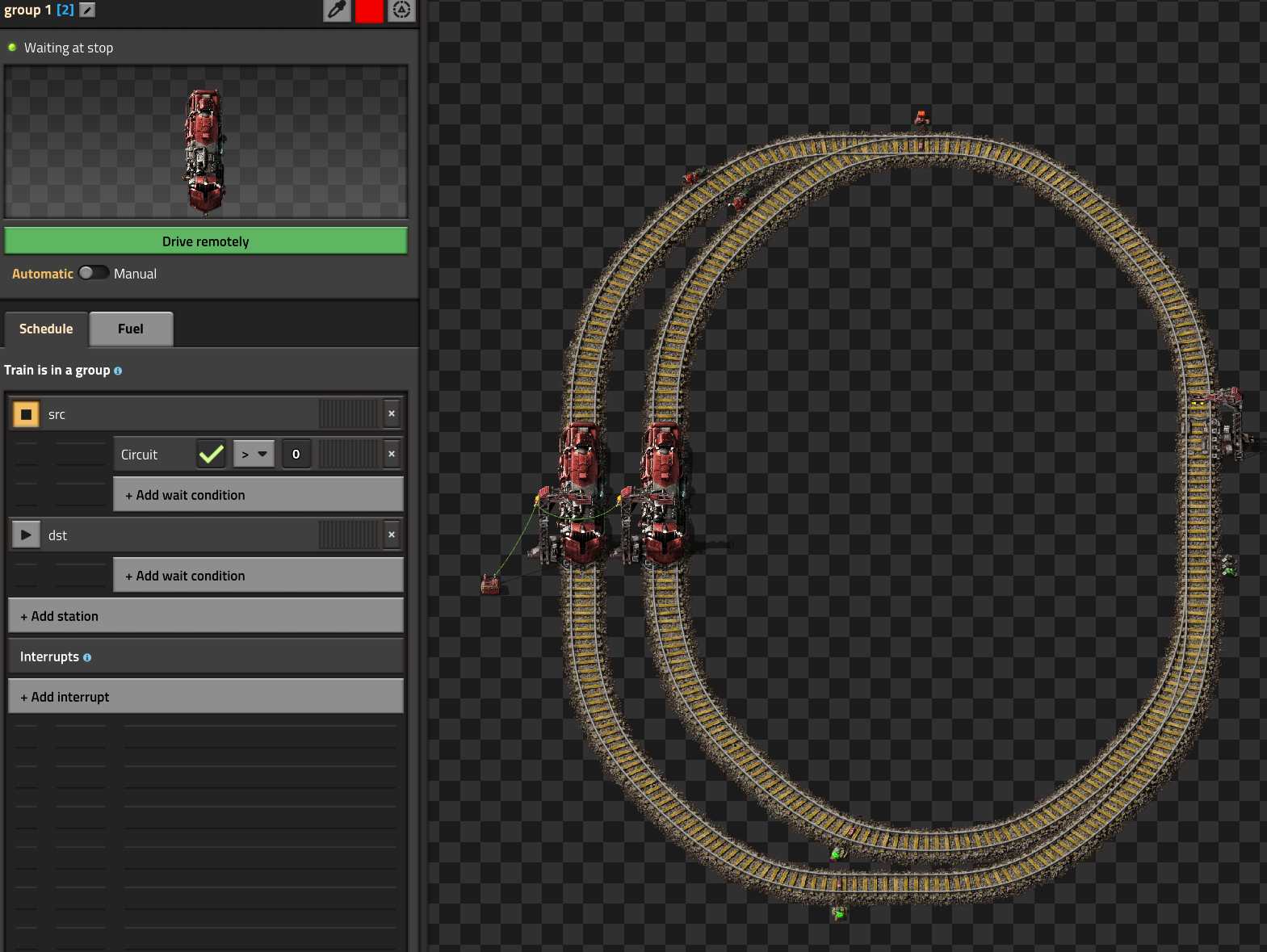Click the Add interrupt button
This screenshot has height=952, width=1267.
click(x=206, y=697)
